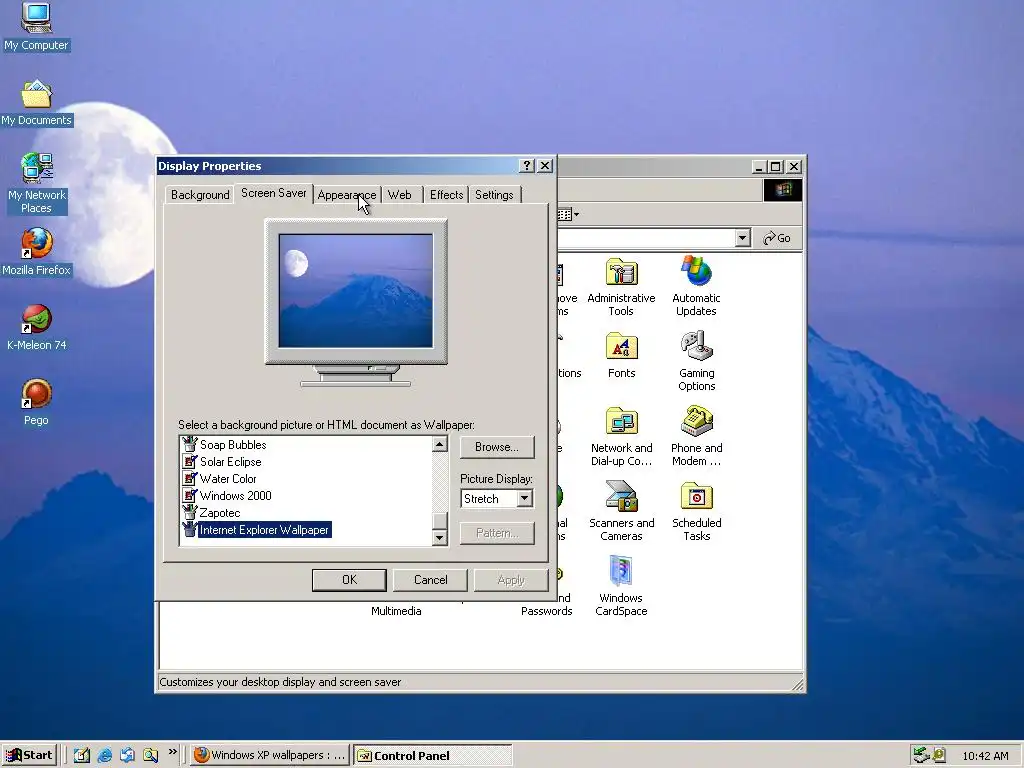The image size is (1024, 768).
Task: Open the Control Panel address bar dropdown
Action: pyautogui.click(x=742, y=238)
